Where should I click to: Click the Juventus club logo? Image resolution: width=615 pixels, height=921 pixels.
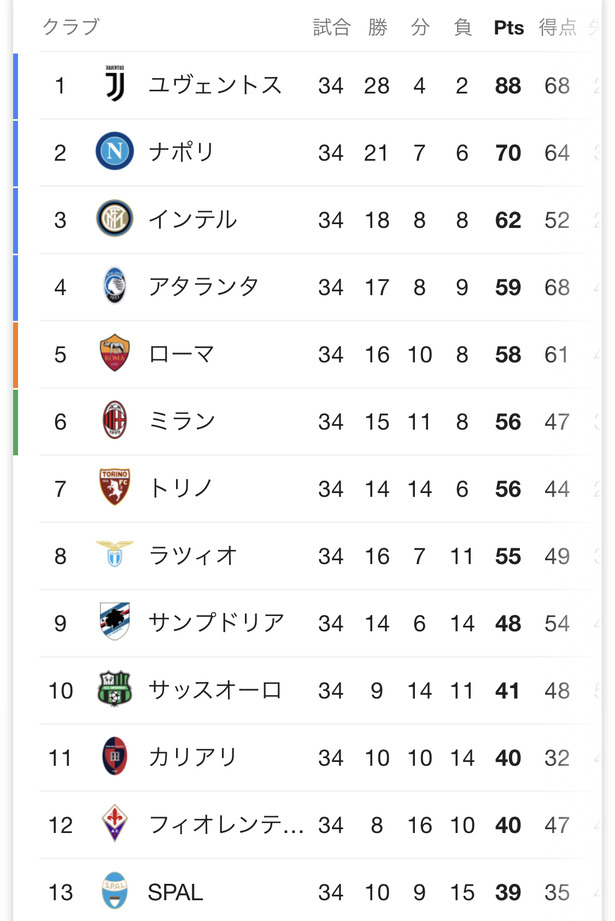tap(115, 84)
